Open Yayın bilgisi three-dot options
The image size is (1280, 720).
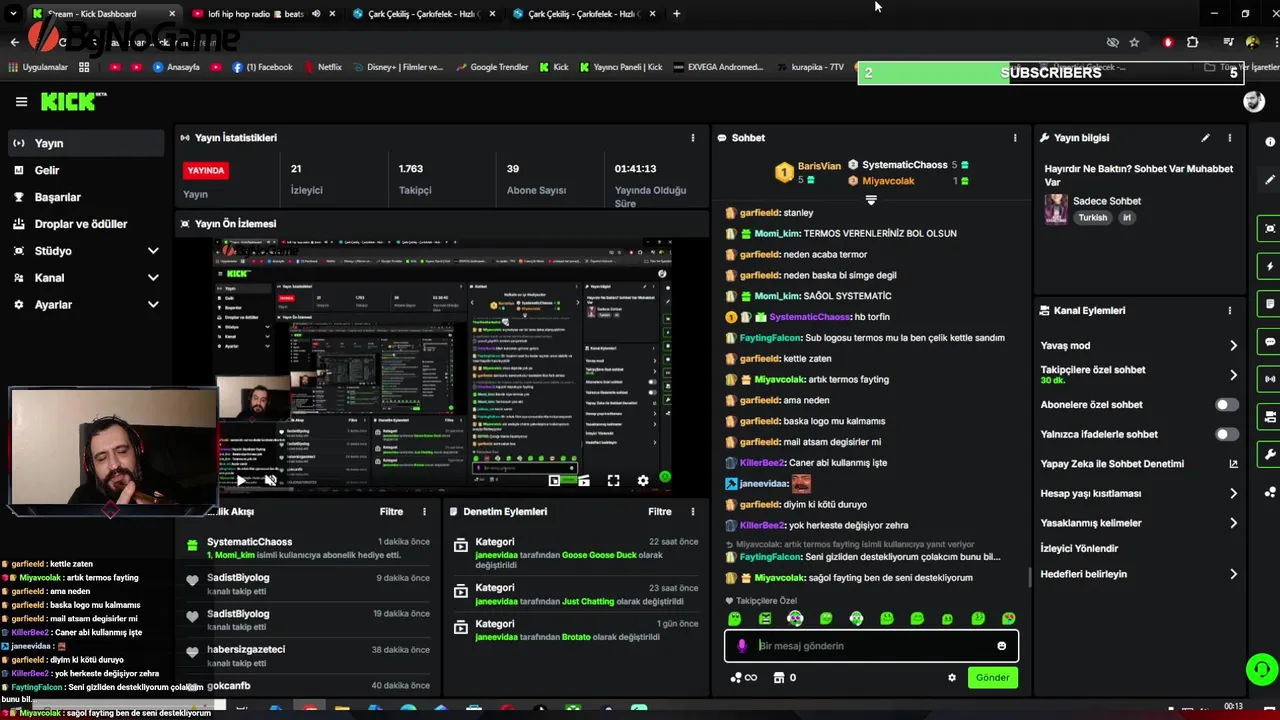coord(1229,138)
